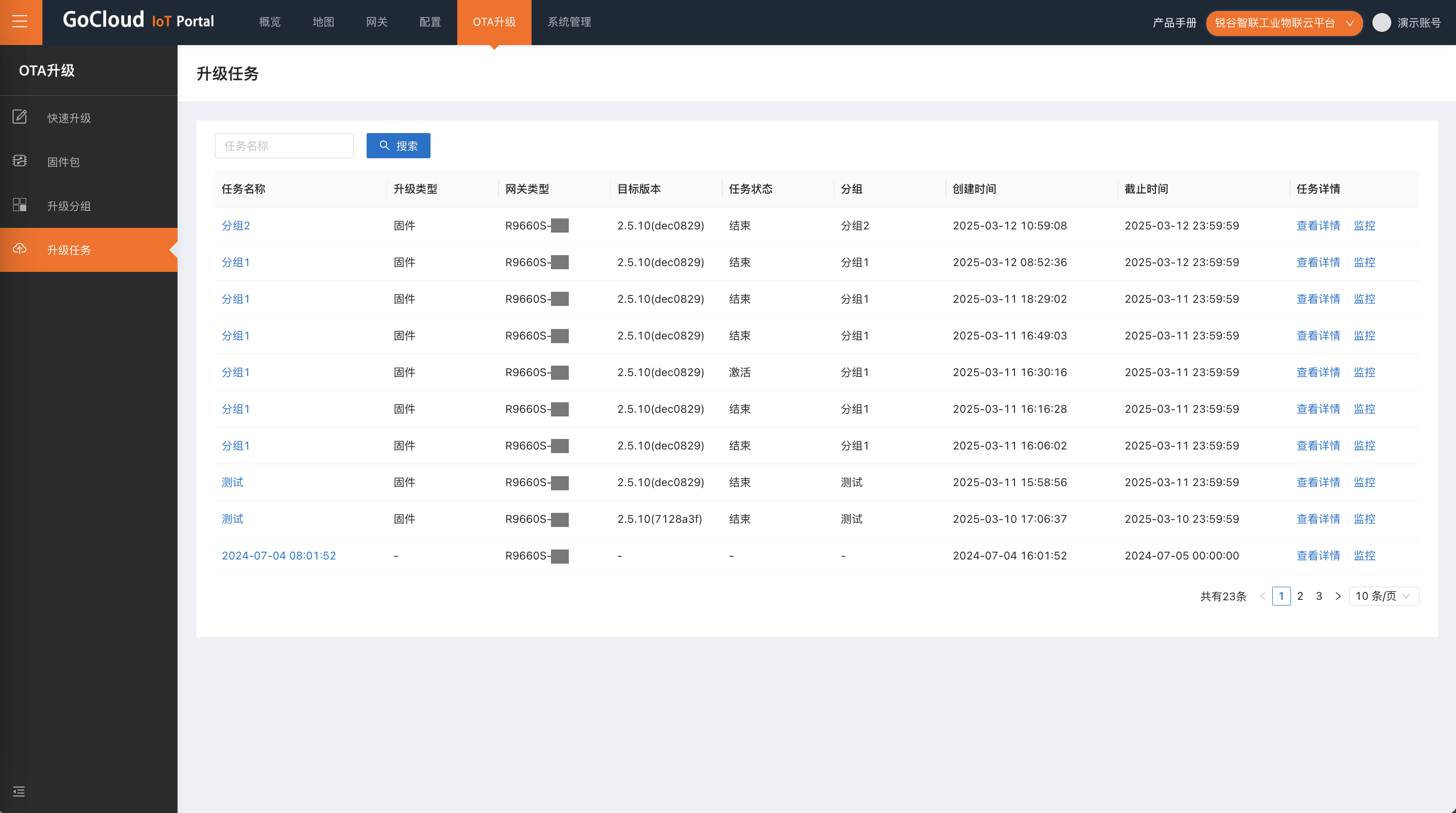Open Quick Upgrade via the edit icon in sidebar
This screenshot has height=813, width=1456.
20,117
